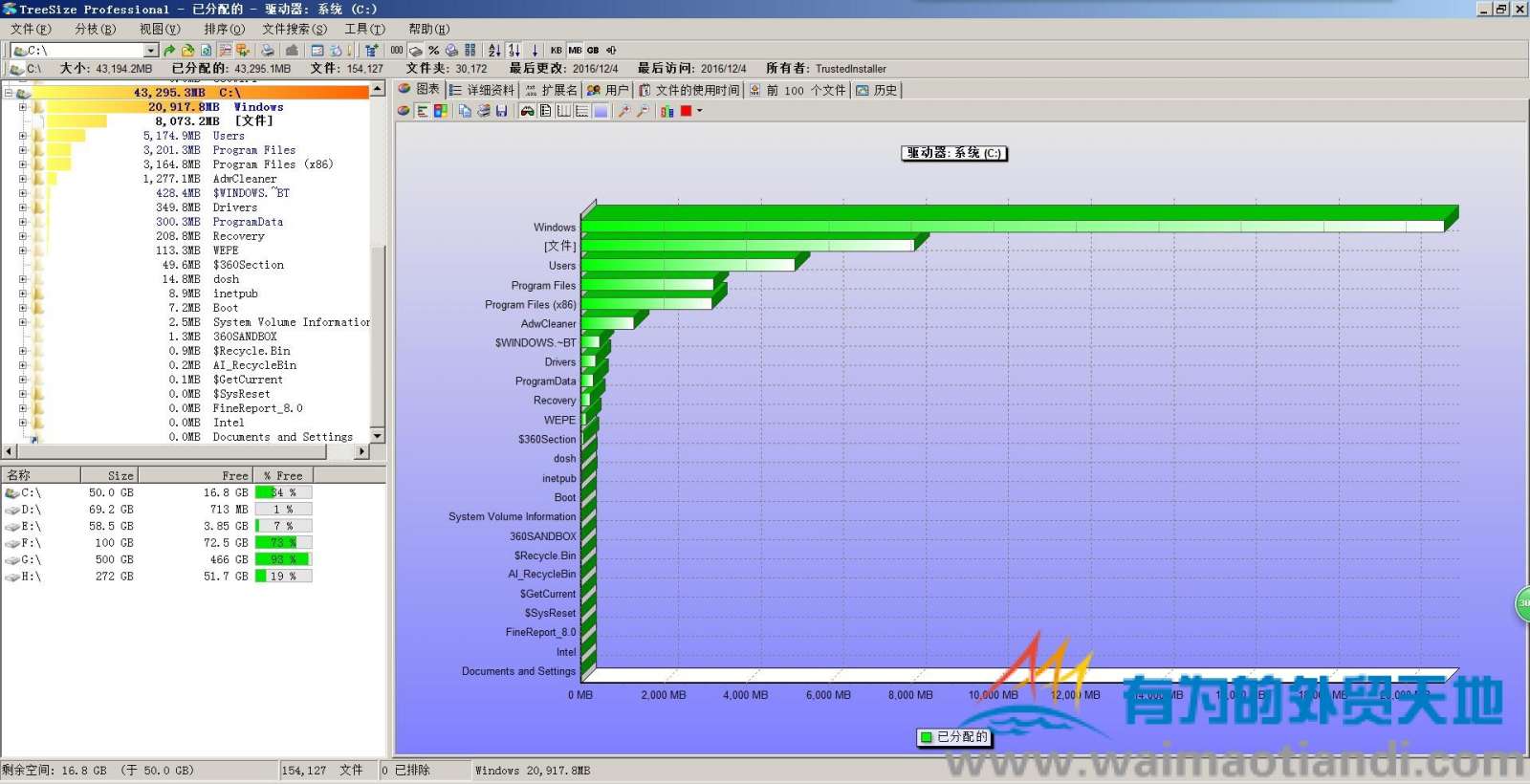Viewport: 1530px width, 784px height.
Task: Open the C:\ drive path dropdown
Action: point(150,51)
